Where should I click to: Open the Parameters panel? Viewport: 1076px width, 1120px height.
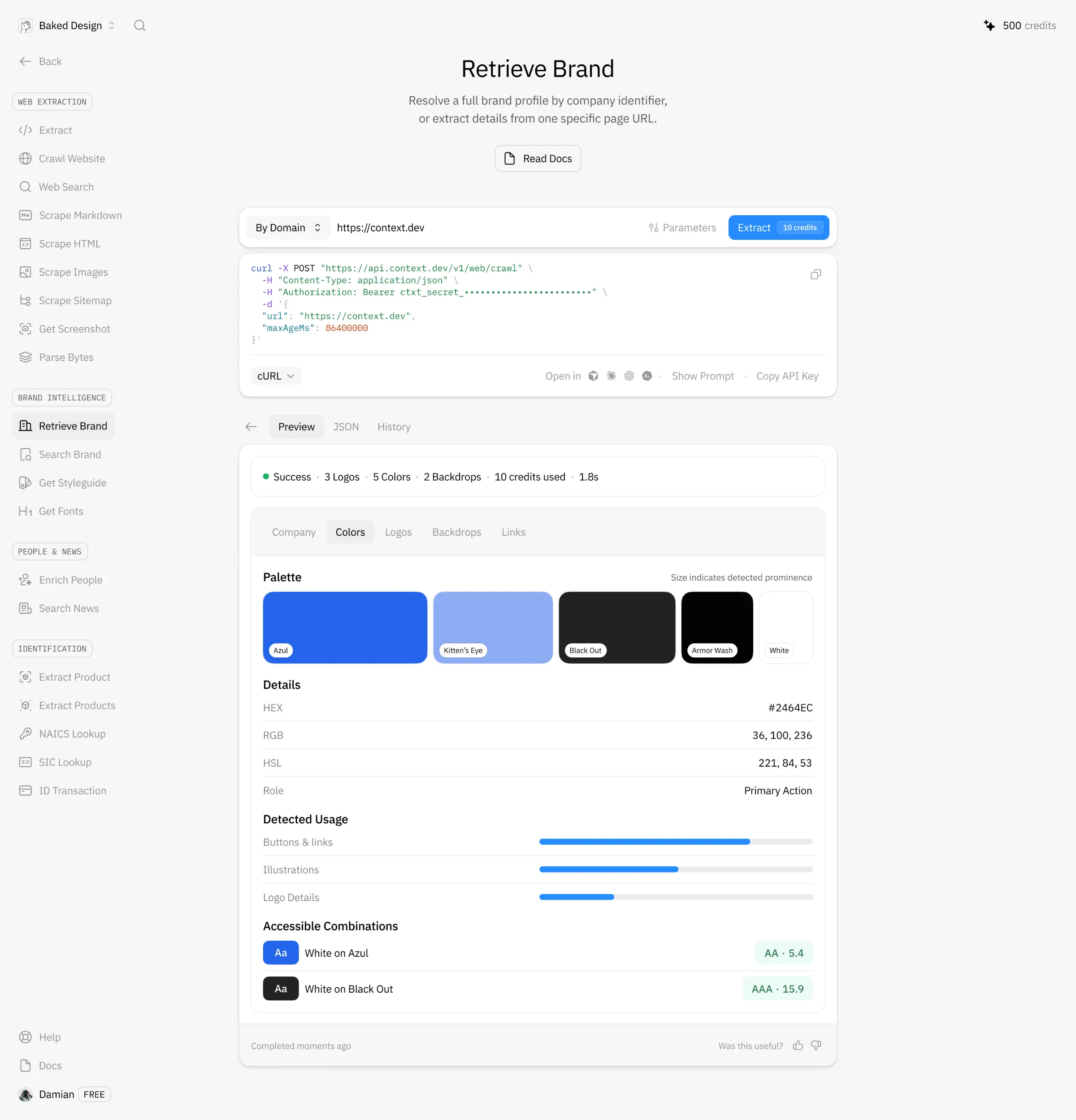coord(682,227)
